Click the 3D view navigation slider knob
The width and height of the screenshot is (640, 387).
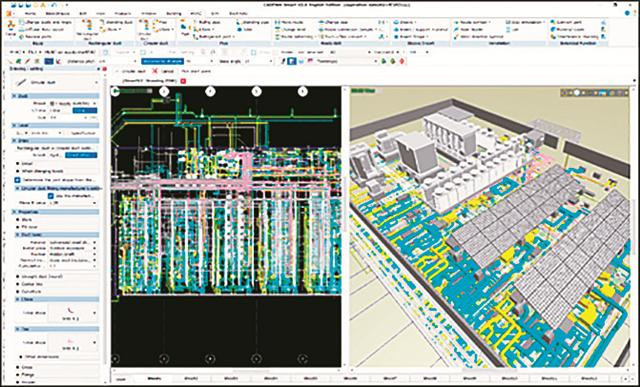pyautogui.click(x=577, y=93)
